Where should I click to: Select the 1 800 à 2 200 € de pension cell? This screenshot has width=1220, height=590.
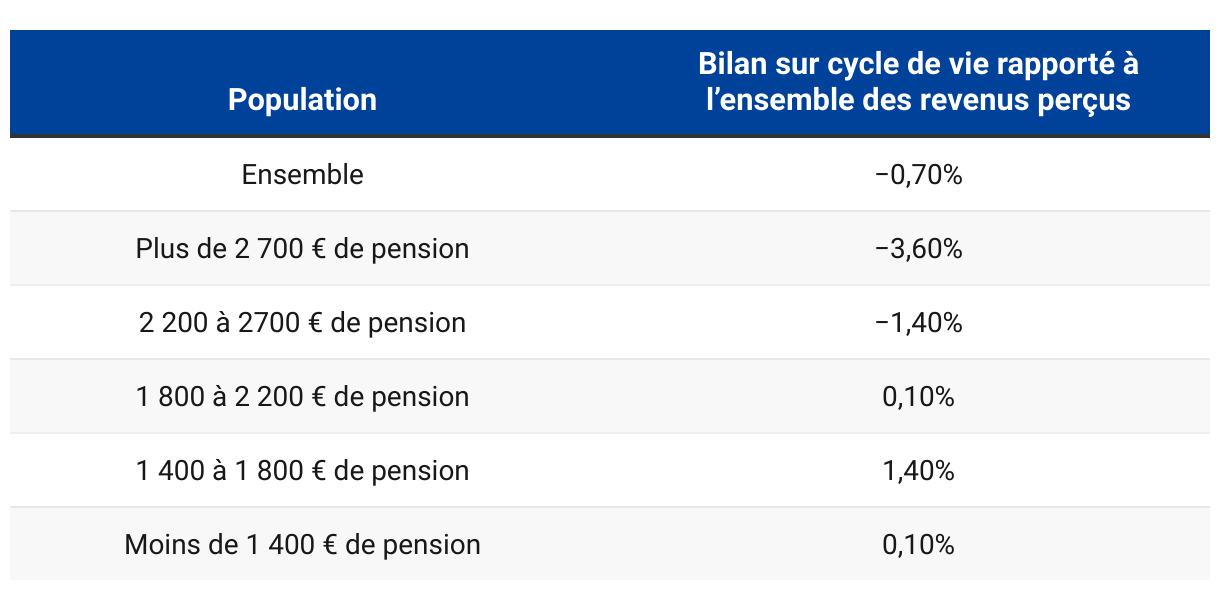(302, 396)
